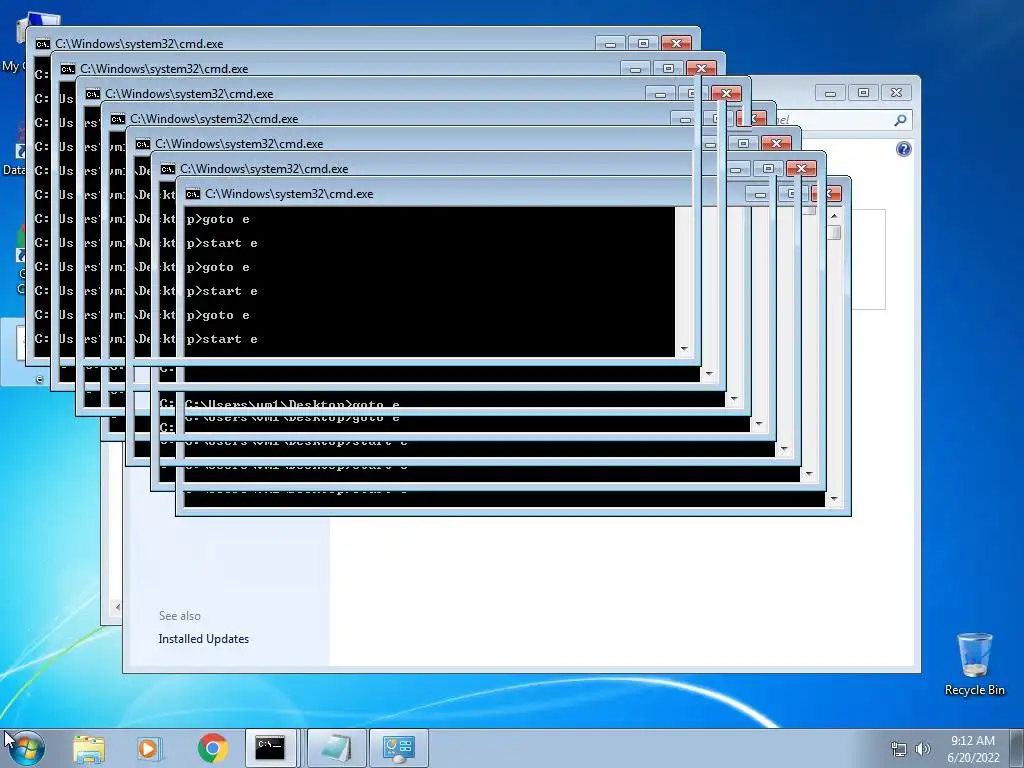Click the sixth cmd.exe window title icon

167,168
